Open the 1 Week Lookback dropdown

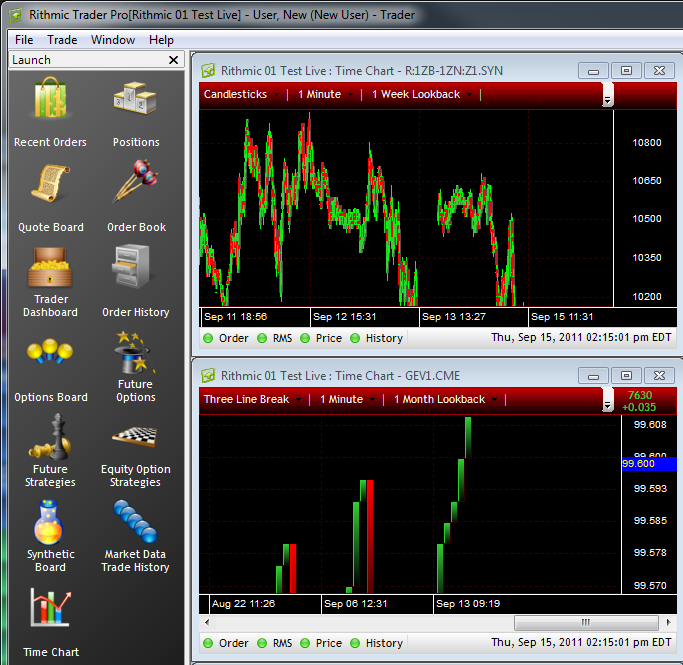tap(422, 94)
